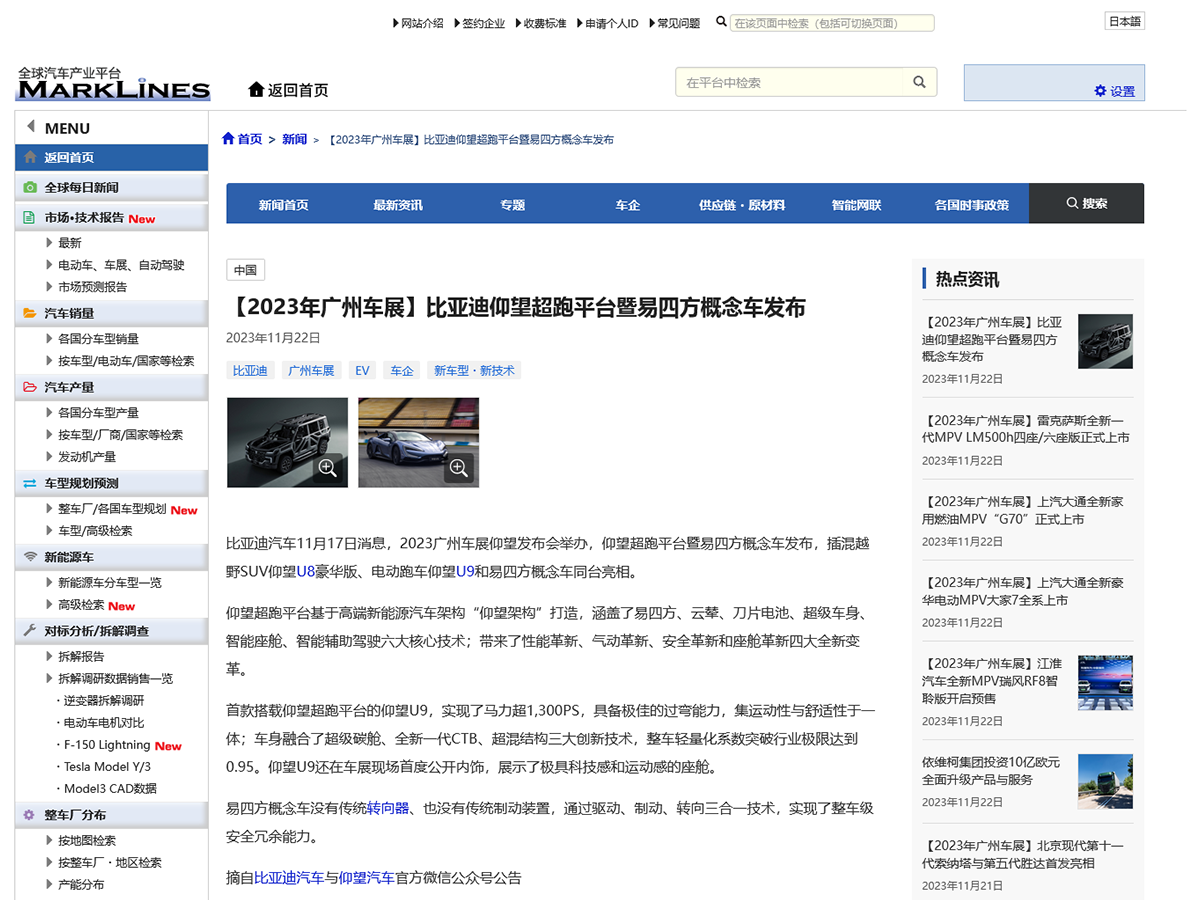Click the gear icon for 整车厂分布
The width and height of the screenshot is (1200, 900).
click(30, 815)
